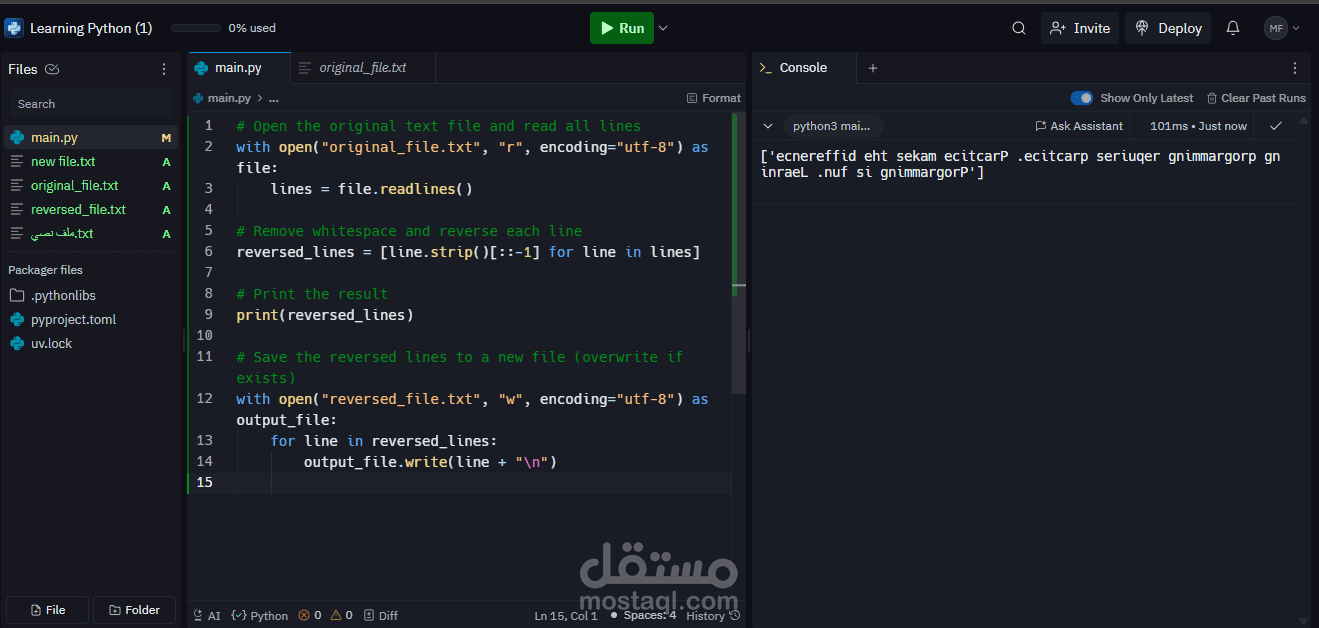
Task: Click the errors count icon showing 0
Action: (x=310, y=616)
